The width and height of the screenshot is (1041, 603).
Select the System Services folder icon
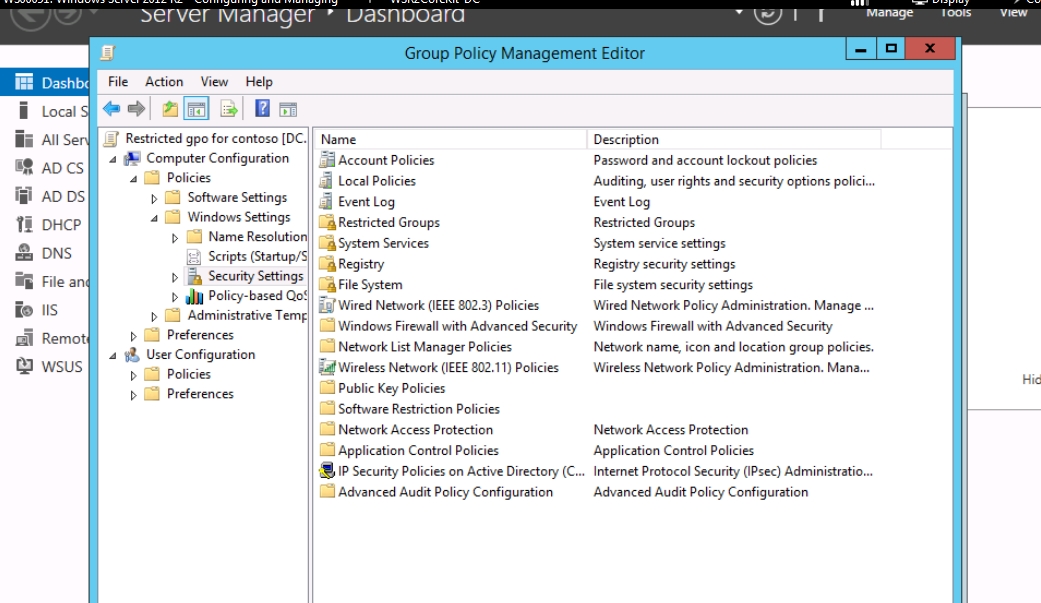pyautogui.click(x=327, y=243)
